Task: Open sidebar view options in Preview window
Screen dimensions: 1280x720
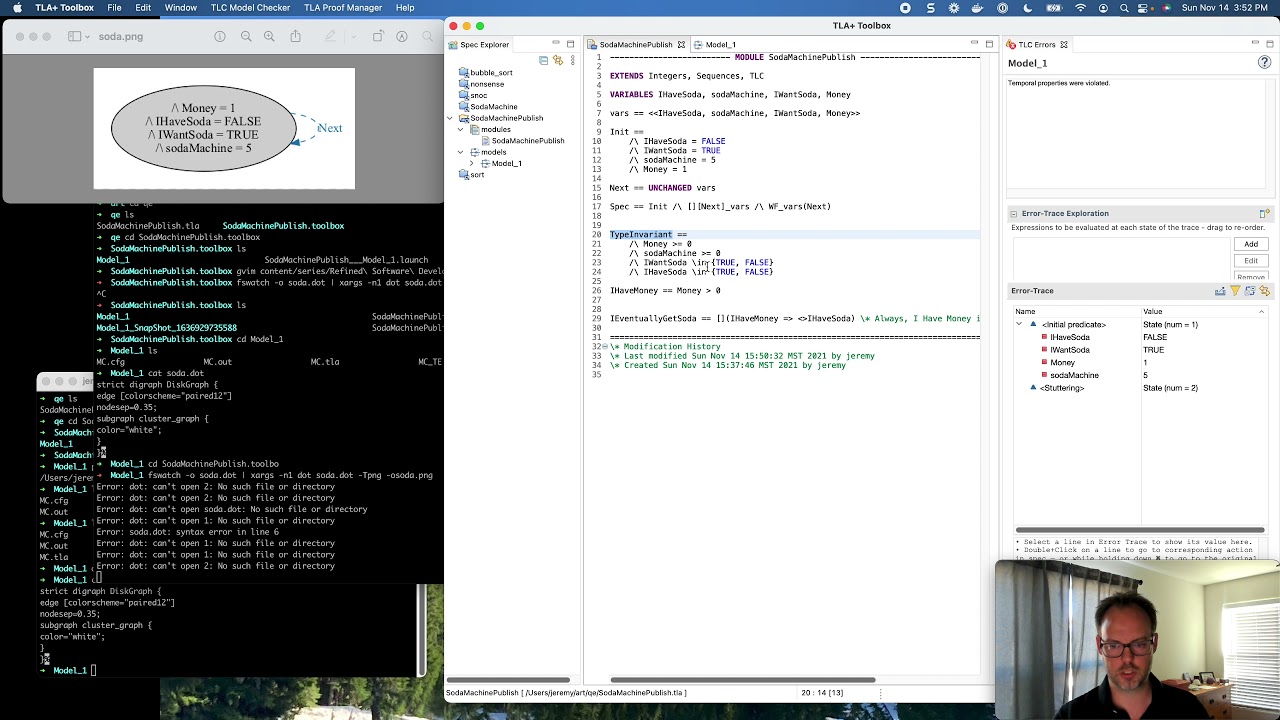Action: coord(79,37)
